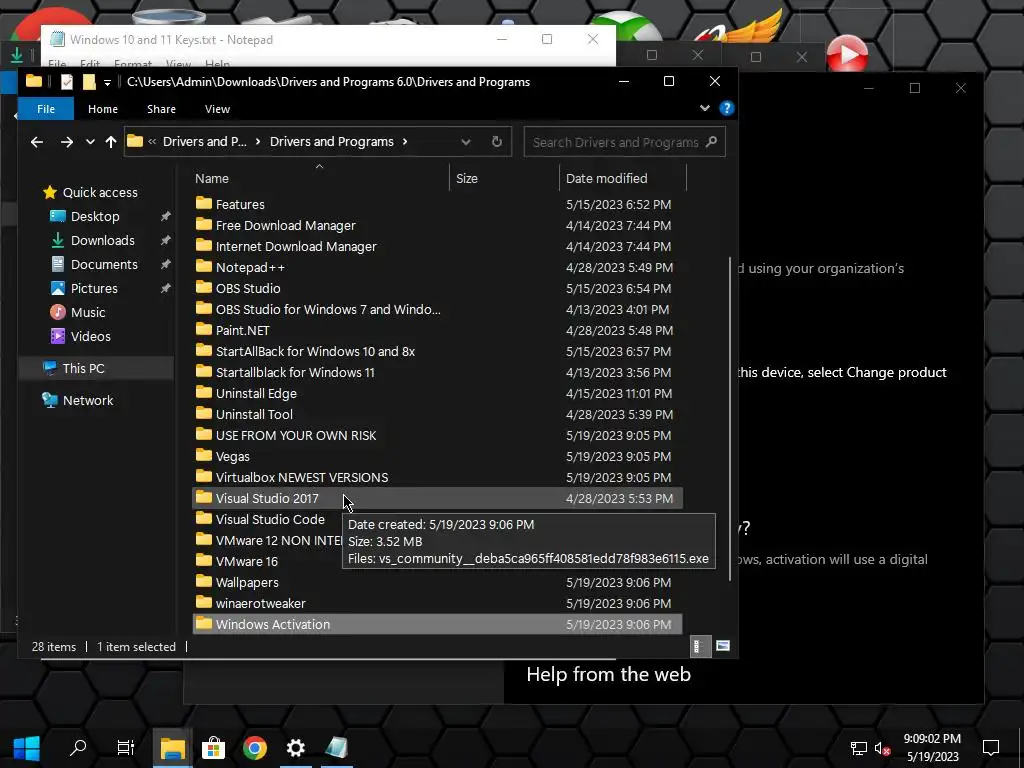
Task: Open Documents in the navigation pane
Action: point(104,264)
